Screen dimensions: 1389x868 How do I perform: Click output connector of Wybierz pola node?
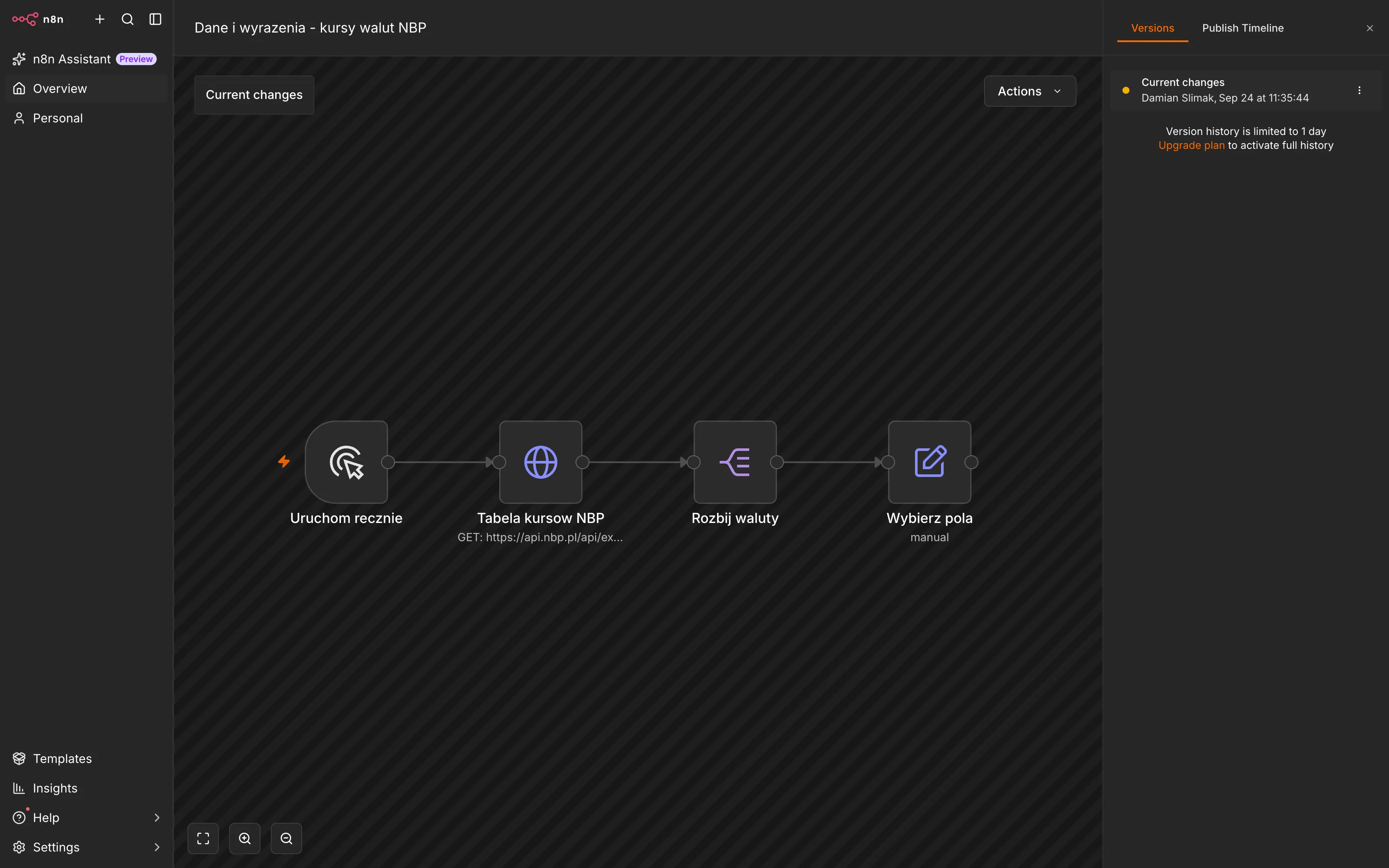971,462
